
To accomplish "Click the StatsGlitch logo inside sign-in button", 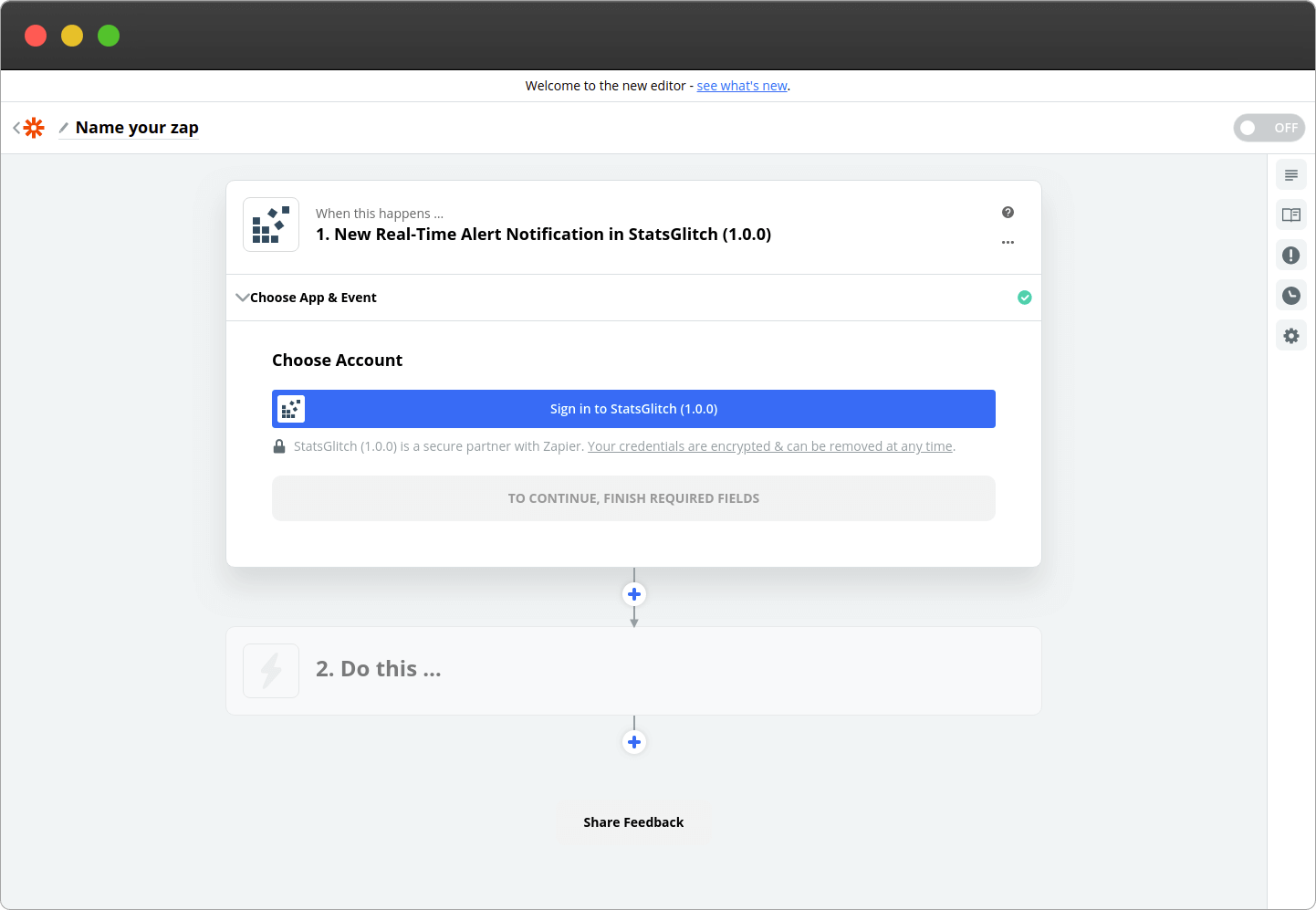I will pos(291,409).
